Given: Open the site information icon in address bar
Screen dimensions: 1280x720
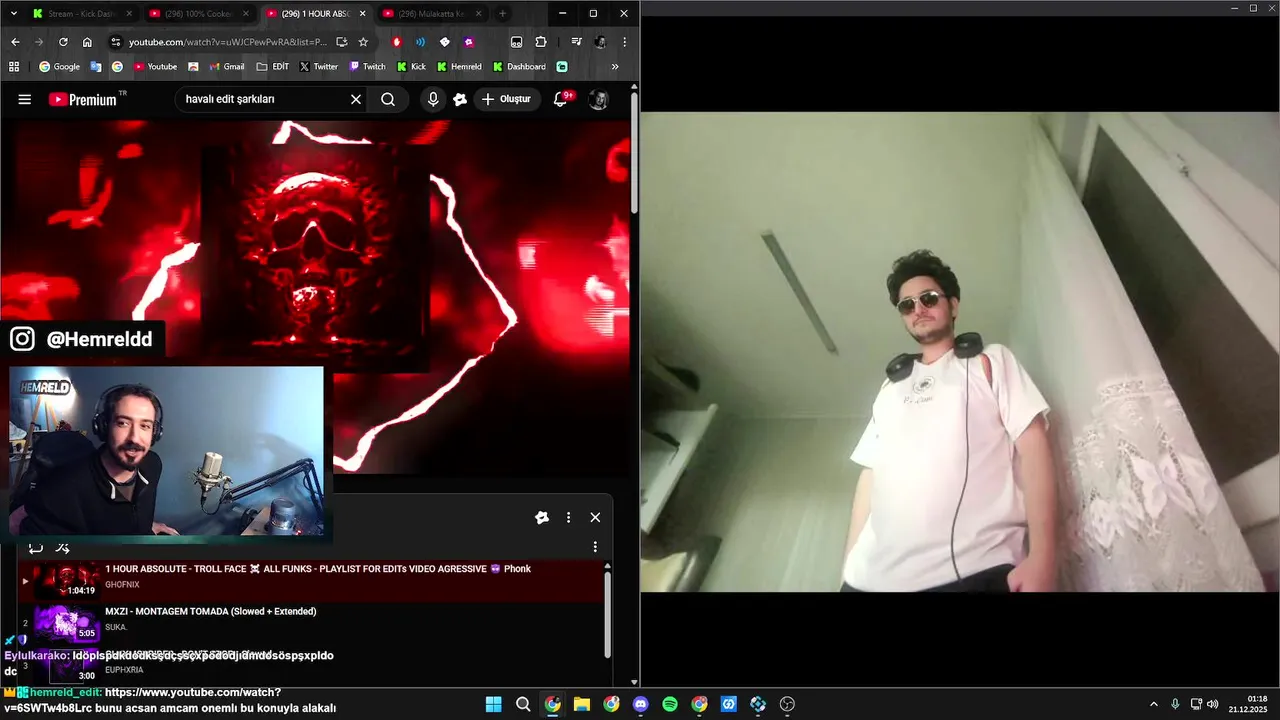Looking at the screenshot, I should pos(116,42).
